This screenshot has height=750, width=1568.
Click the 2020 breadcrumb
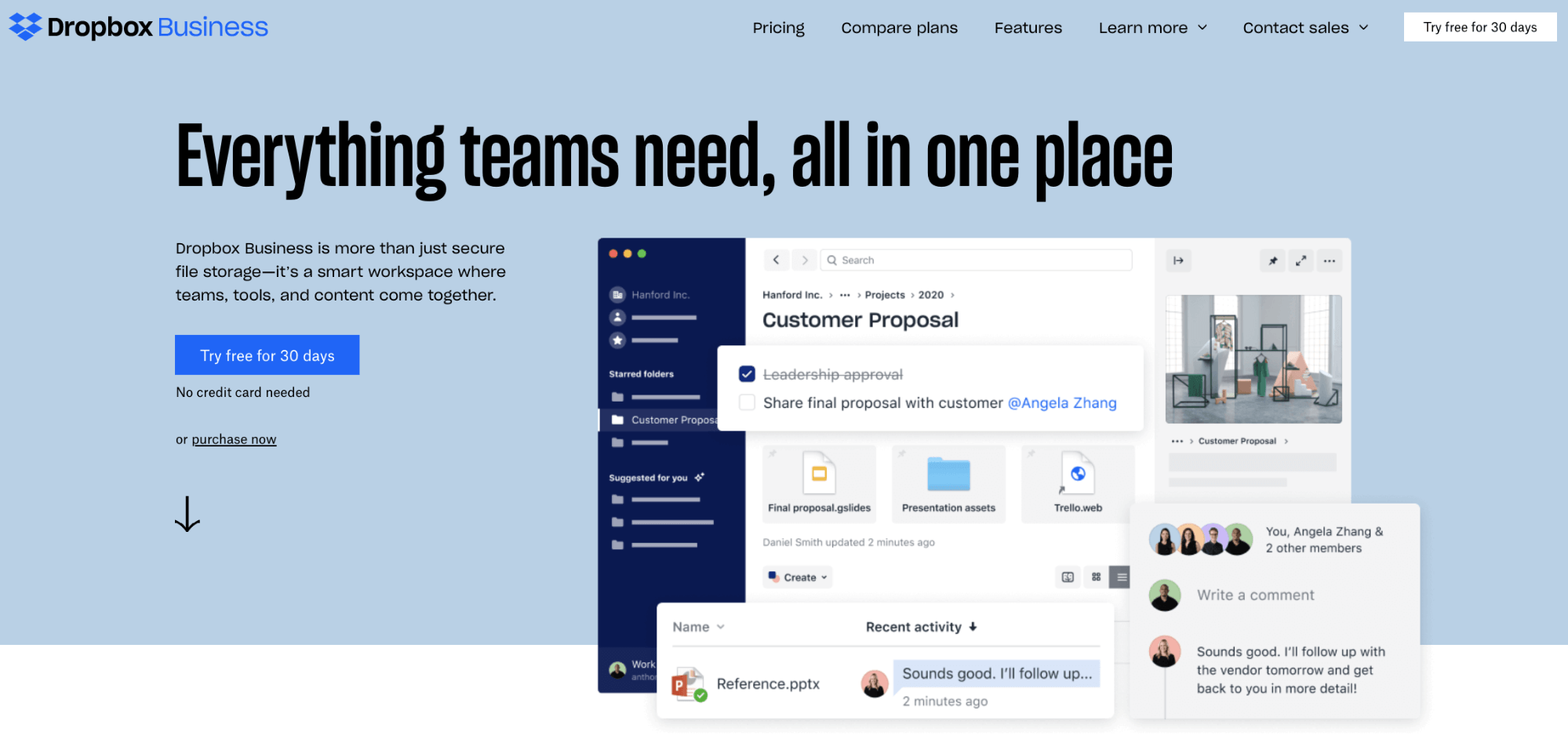931,295
